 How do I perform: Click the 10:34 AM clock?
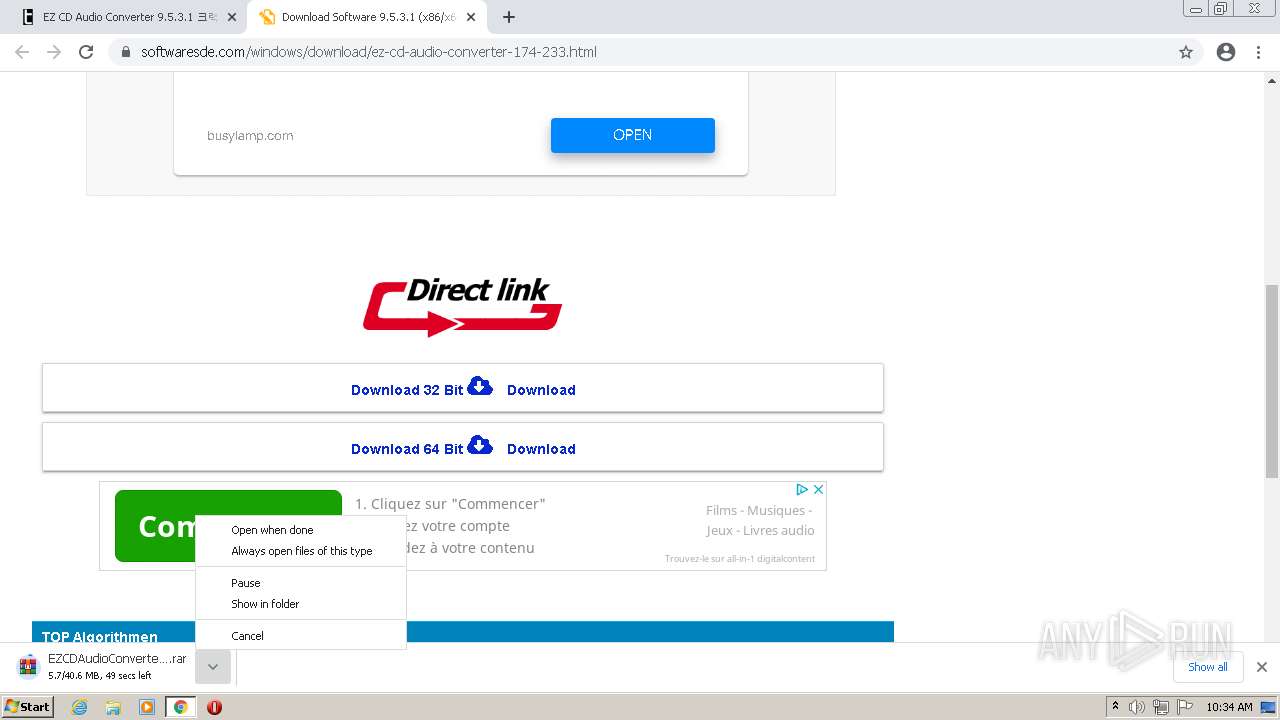1229,707
